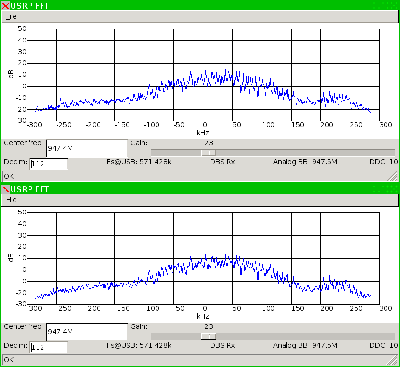Click the Gain value number above the upper window's slider
Screen dimensions: 400x367
click(x=209, y=143)
